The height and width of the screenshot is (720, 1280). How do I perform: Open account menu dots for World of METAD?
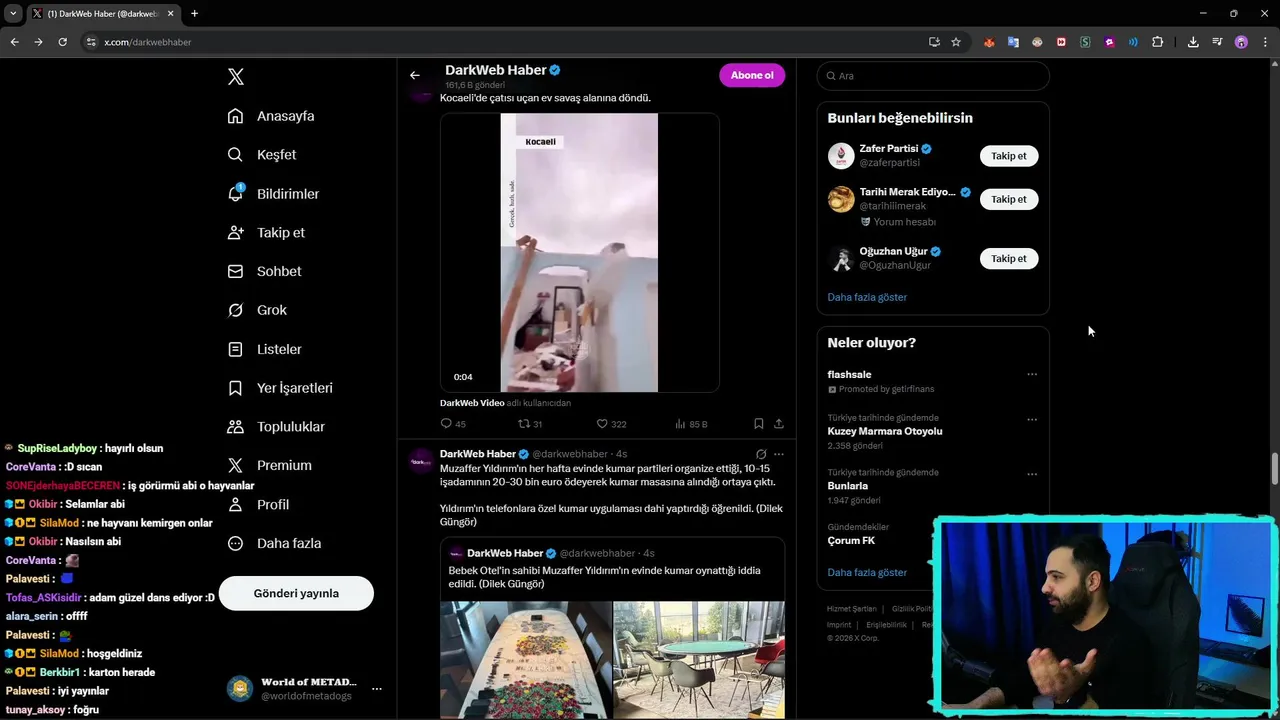[377, 689]
